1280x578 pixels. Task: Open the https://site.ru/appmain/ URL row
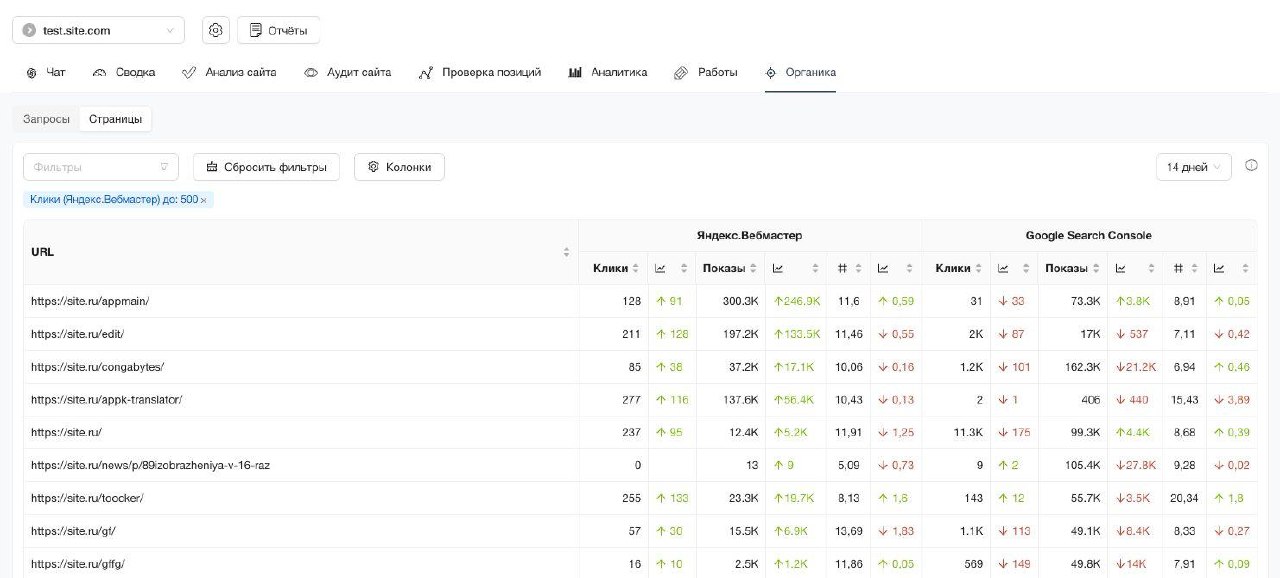[90, 301]
